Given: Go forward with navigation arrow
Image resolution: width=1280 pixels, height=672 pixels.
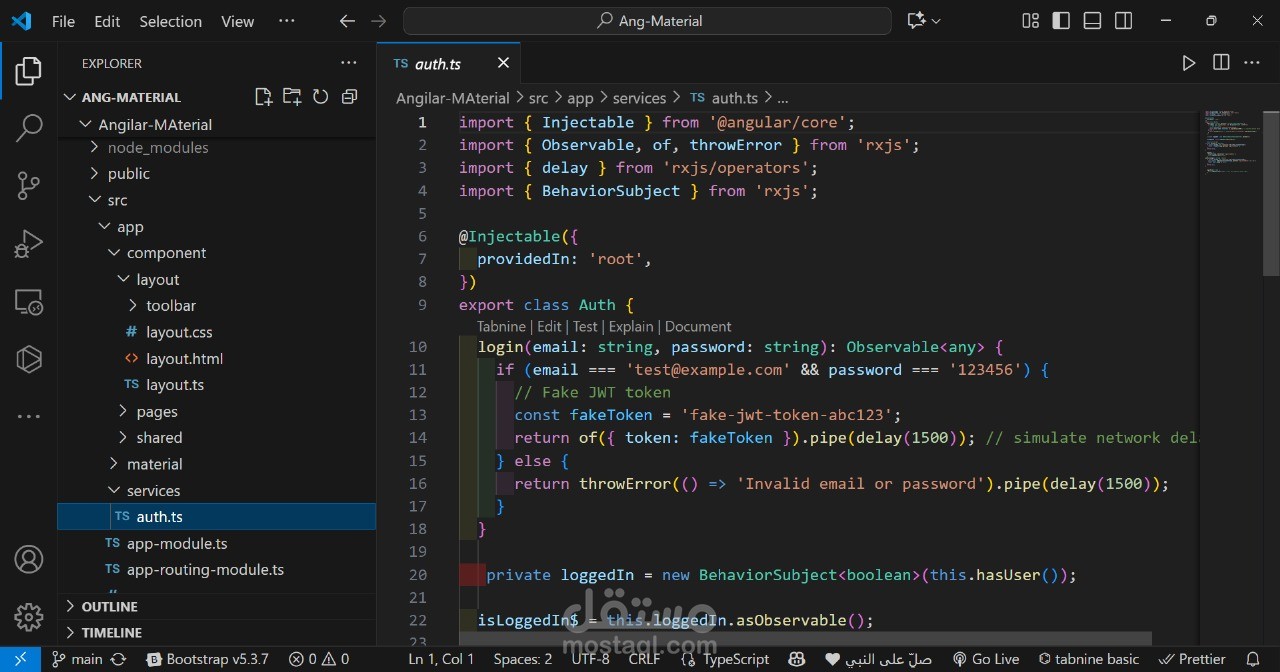Looking at the screenshot, I should [378, 21].
